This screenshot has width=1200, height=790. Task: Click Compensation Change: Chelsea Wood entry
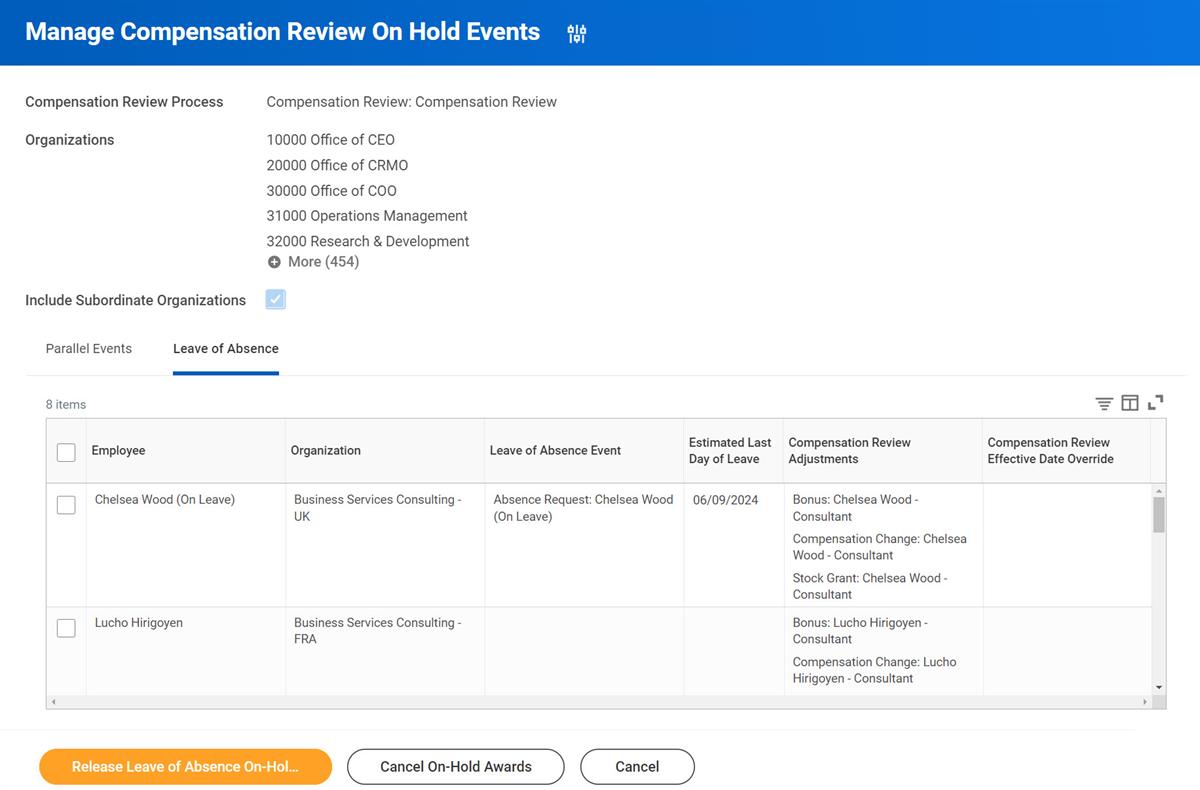tap(880, 547)
